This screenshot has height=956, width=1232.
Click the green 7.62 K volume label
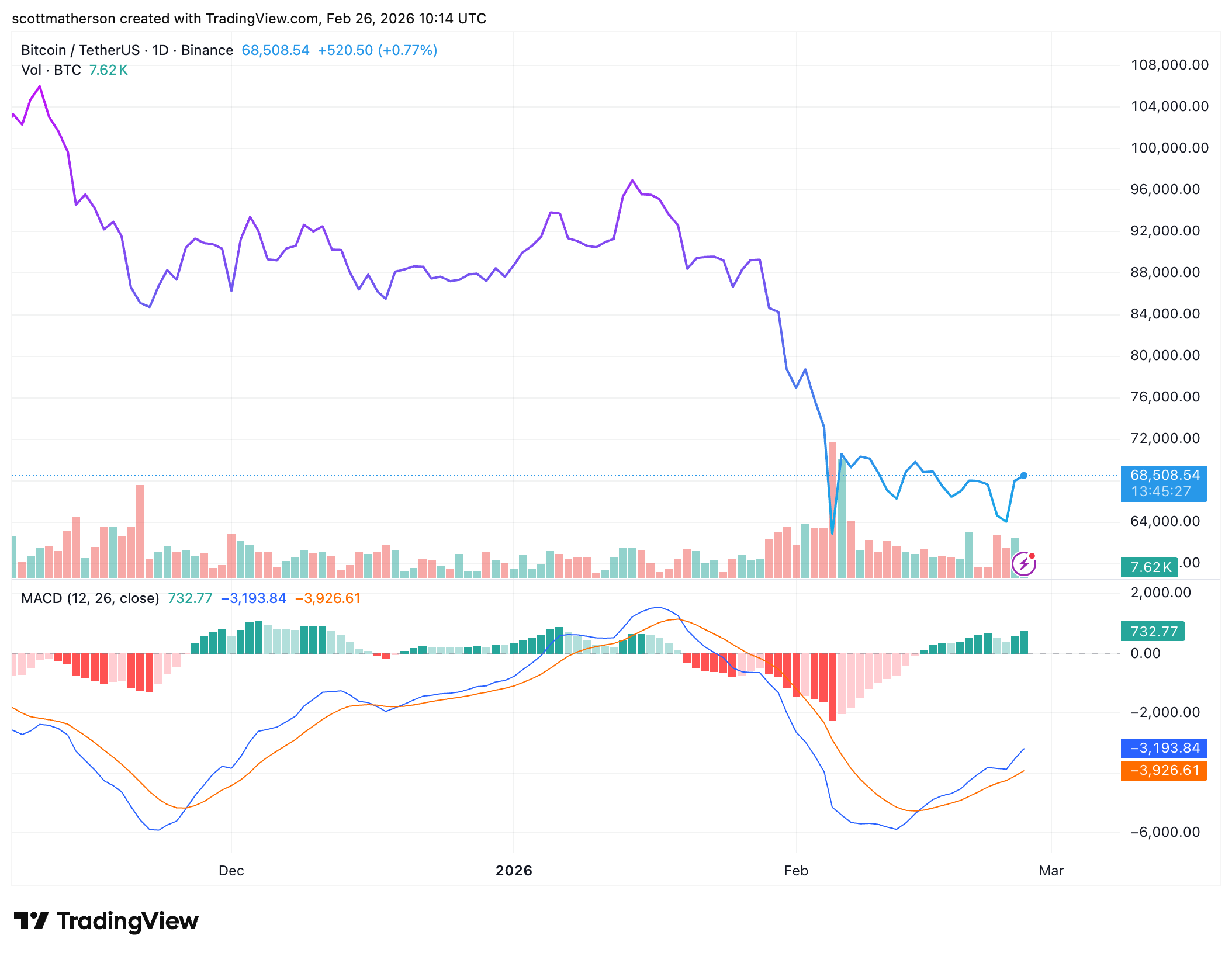(1149, 567)
